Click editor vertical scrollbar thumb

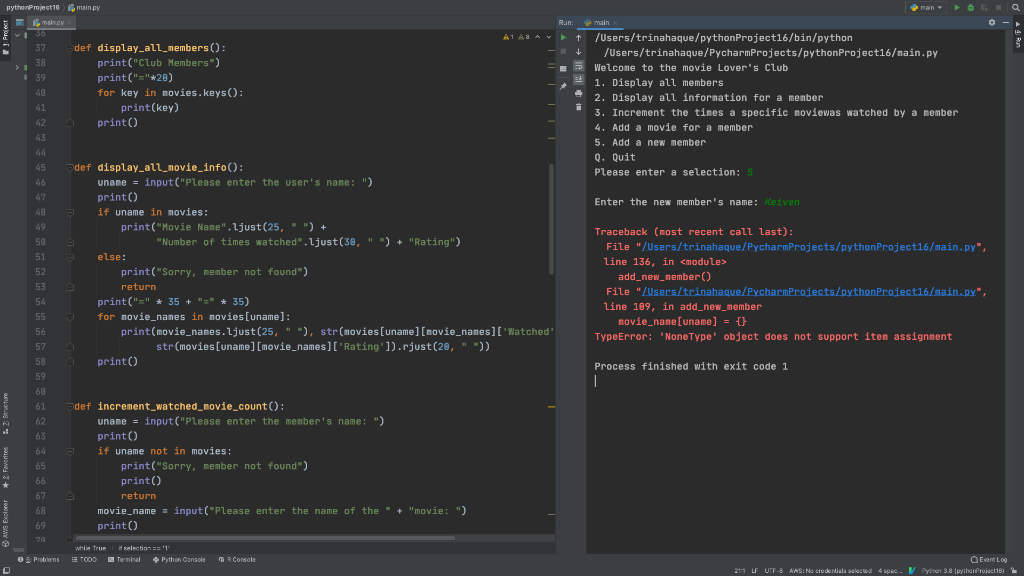(551, 219)
